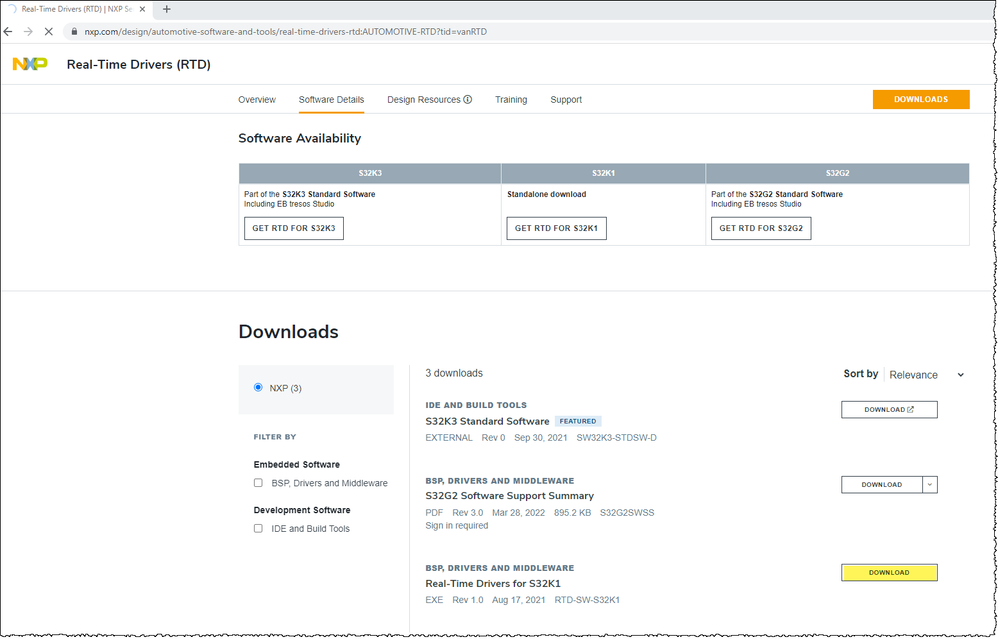The image size is (998, 639).
Task: Click inside the browser address bar
Action: (x=300, y=31)
